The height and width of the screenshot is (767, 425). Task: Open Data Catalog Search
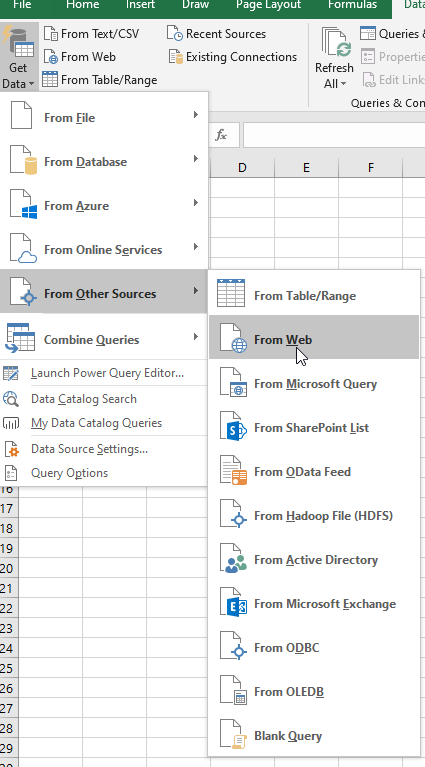pos(104,399)
